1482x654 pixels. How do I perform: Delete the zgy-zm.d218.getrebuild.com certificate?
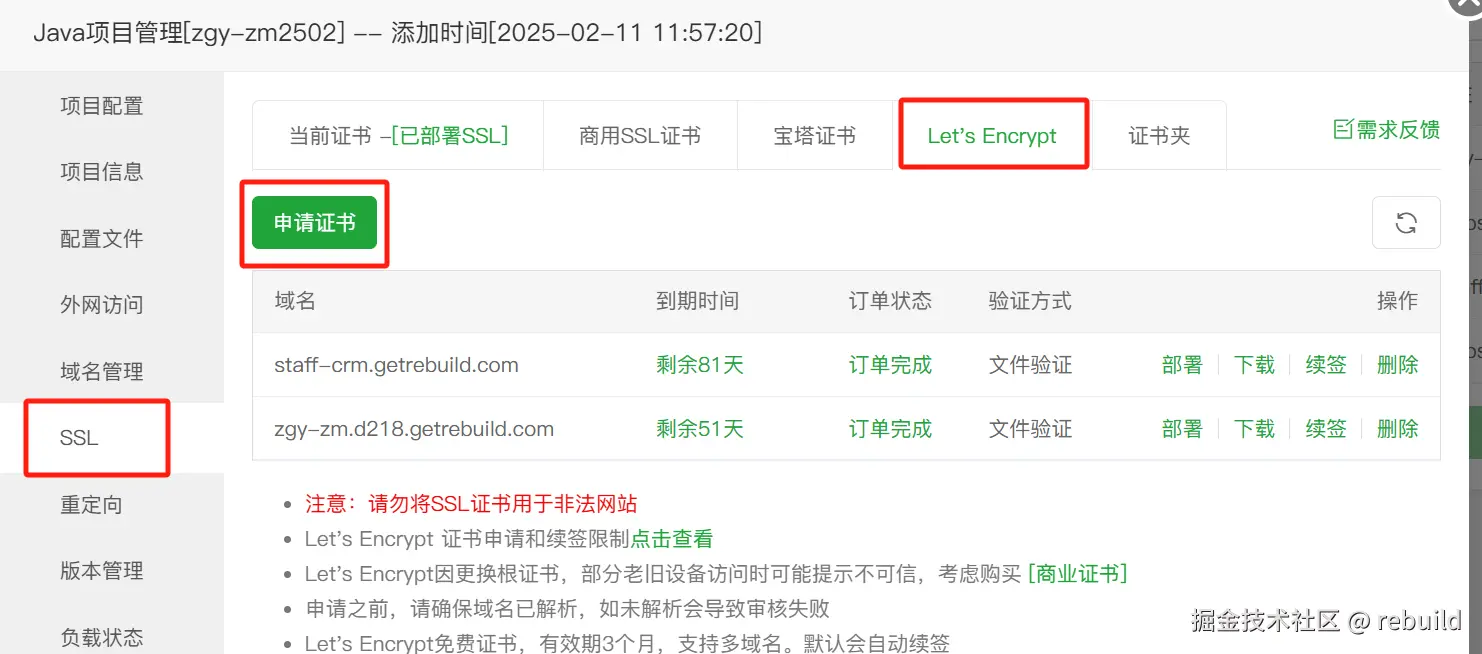click(1398, 429)
